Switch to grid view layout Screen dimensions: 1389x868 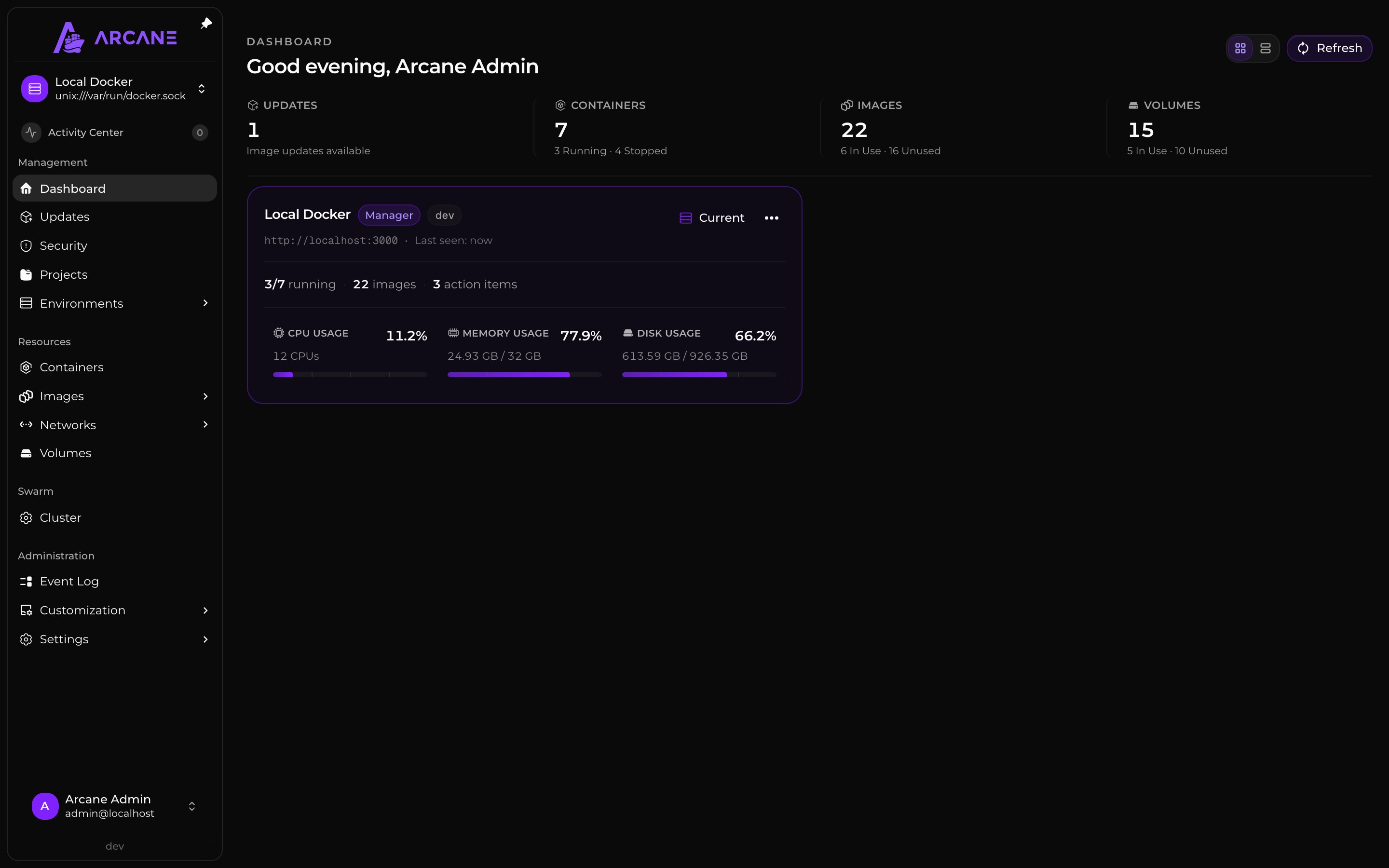1240,48
